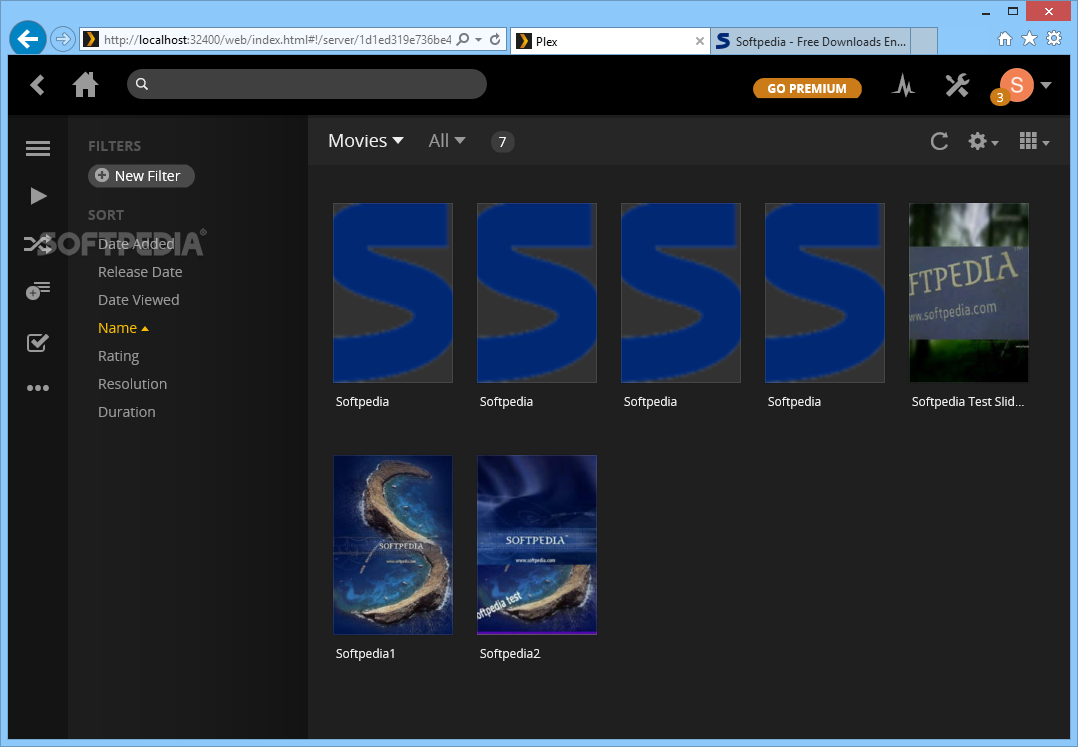The image size is (1078, 747).
Task: Click the Softpedia Test Slid... title
Action: pos(968,401)
